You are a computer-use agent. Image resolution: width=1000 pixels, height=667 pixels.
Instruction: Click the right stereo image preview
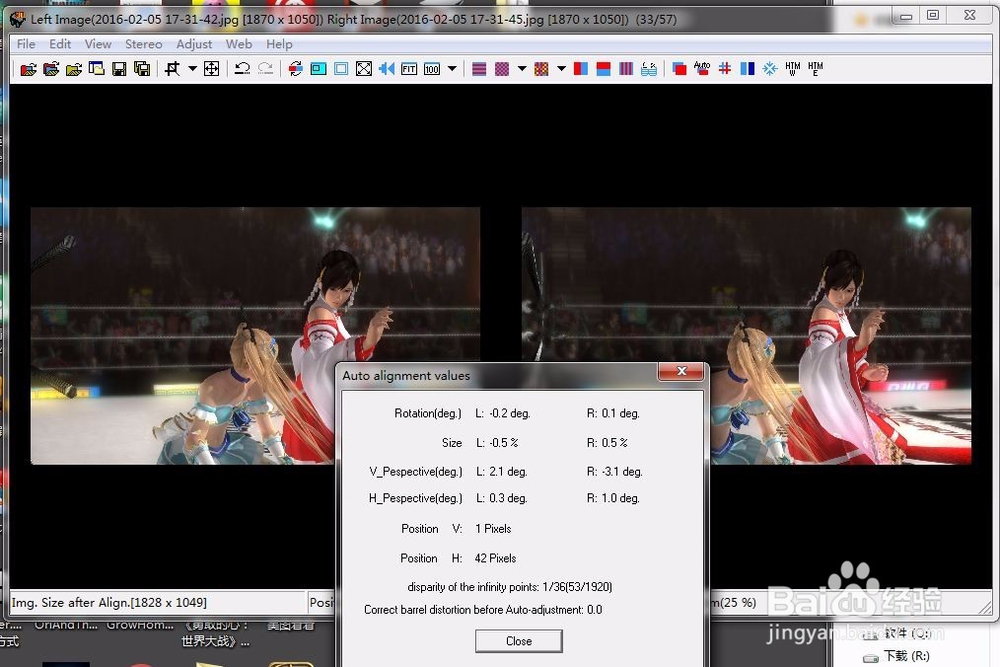tap(746, 335)
